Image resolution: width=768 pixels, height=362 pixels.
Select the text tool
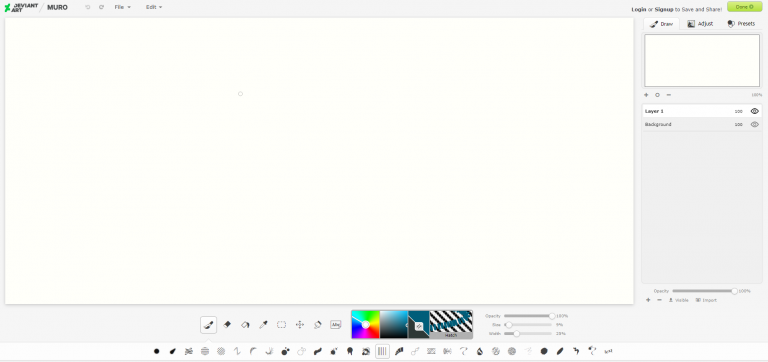(x=336, y=324)
